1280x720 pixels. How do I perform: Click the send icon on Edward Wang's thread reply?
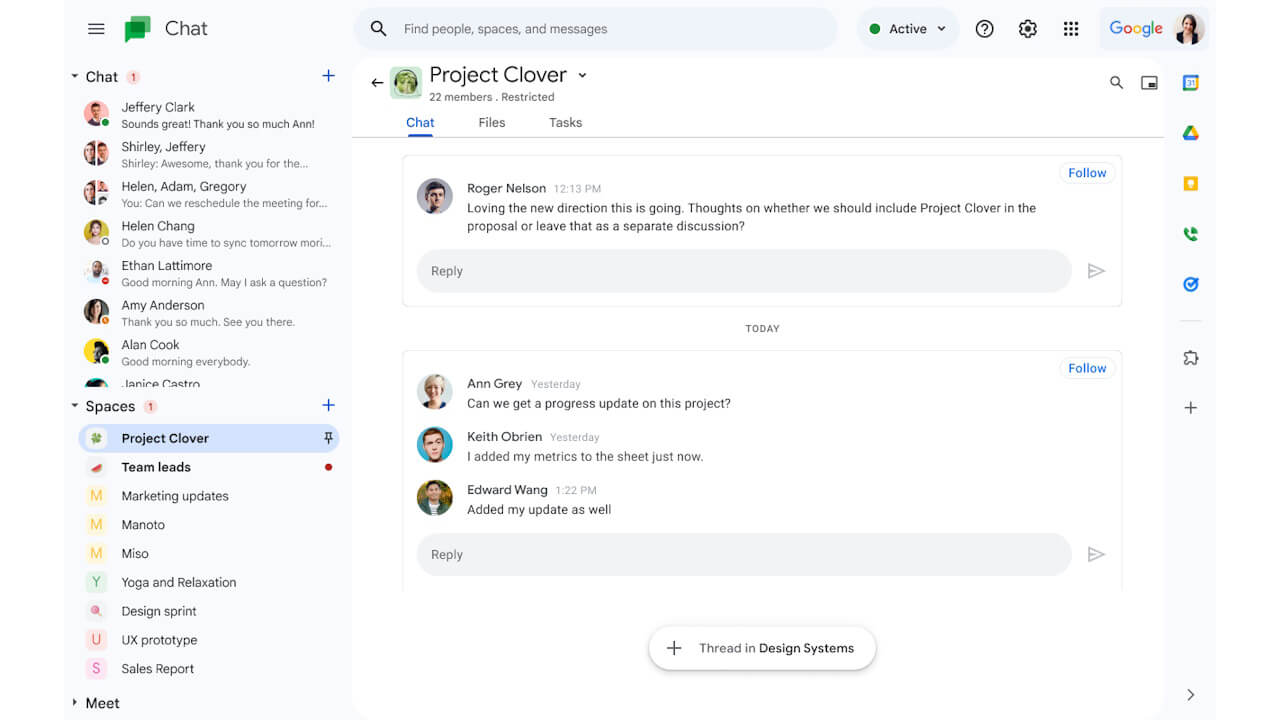1097,553
